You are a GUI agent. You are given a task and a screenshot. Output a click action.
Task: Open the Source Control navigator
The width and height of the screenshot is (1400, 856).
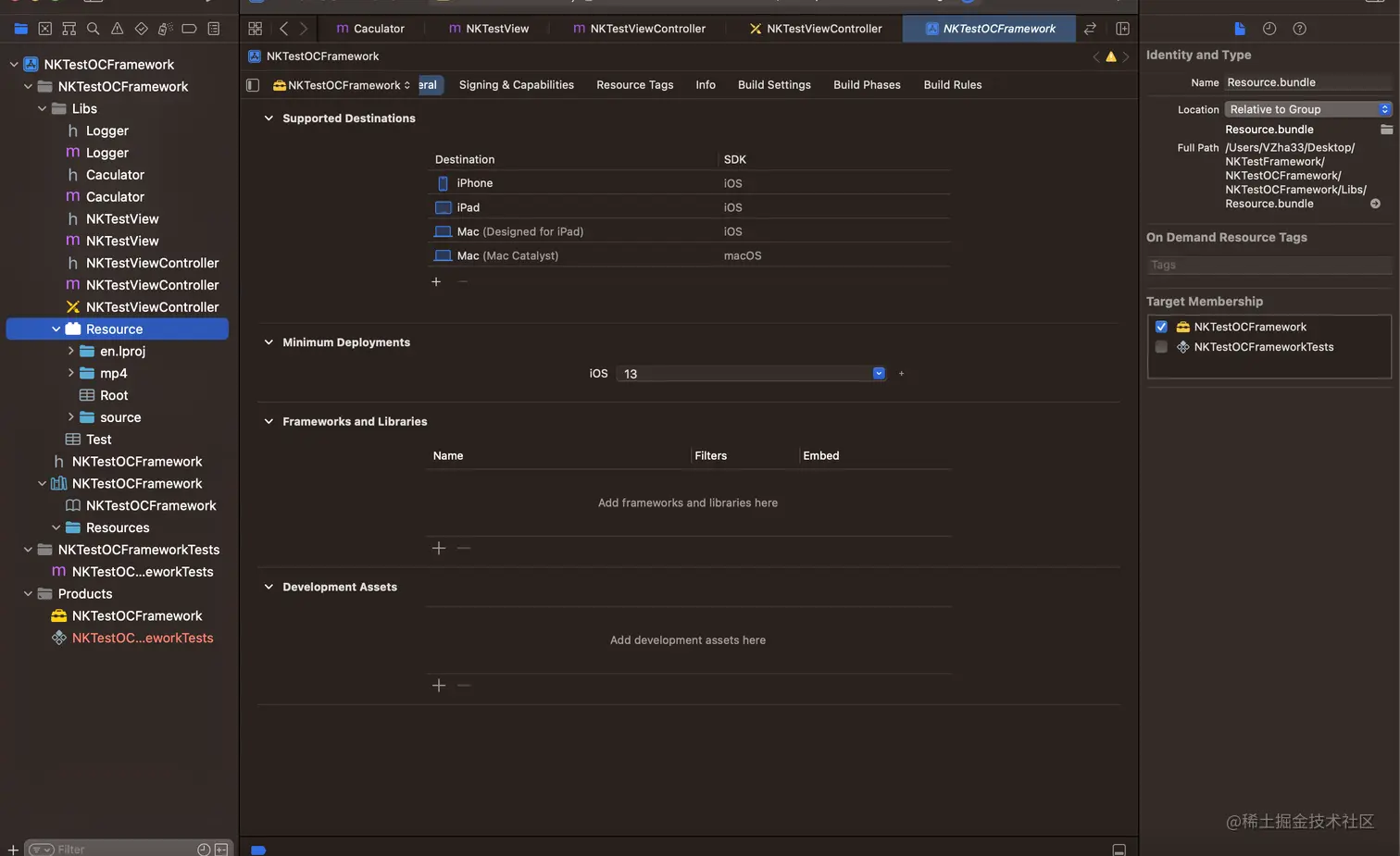pyautogui.click(x=44, y=29)
